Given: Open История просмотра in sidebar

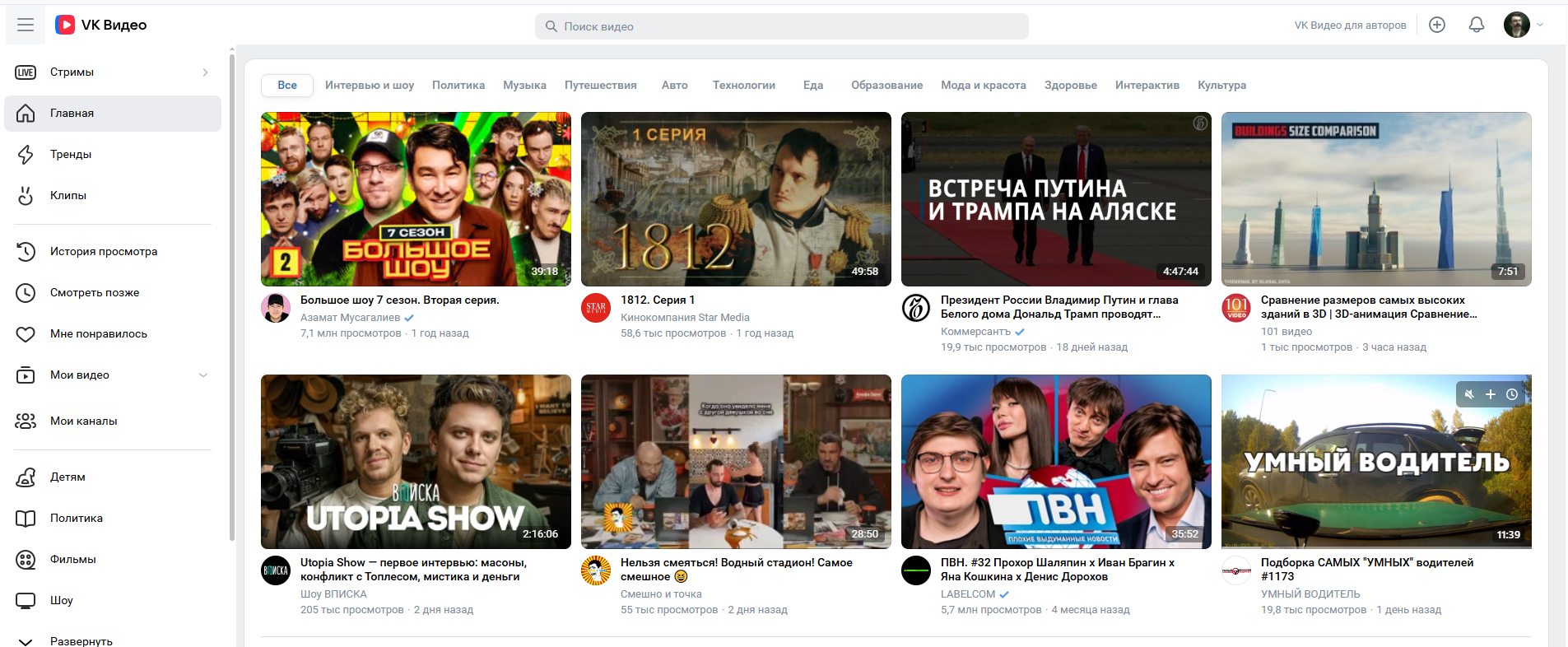Looking at the screenshot, I should point(103,252).
